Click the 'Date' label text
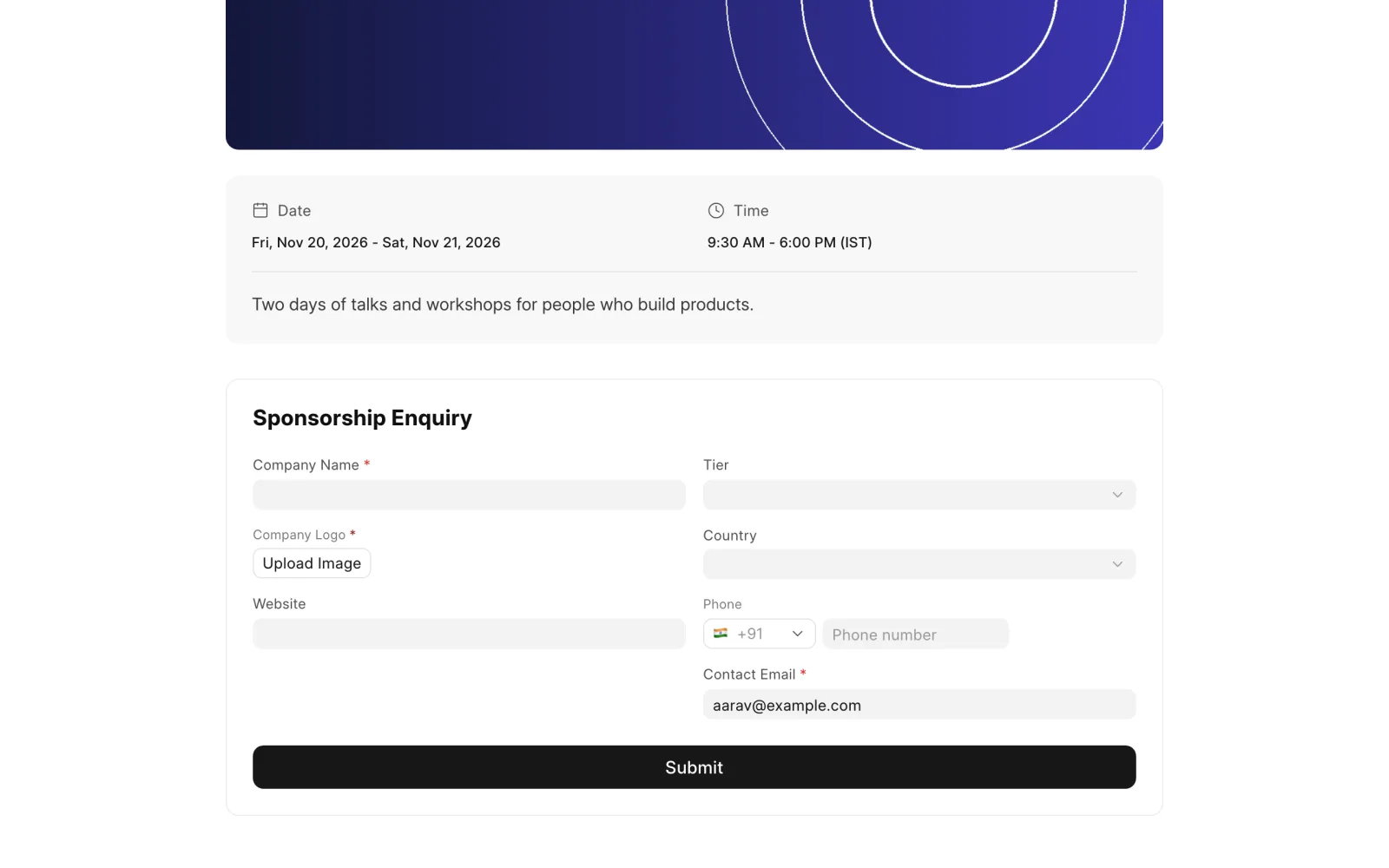1389x868 pixels. point(294,211)
